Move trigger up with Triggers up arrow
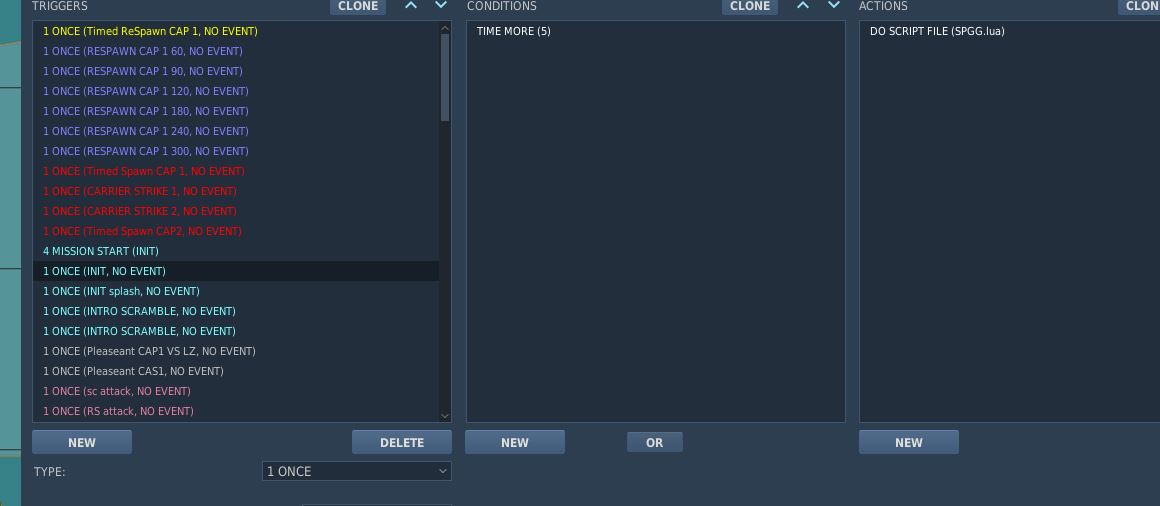Screen dimensions: 1160x506 coord(411,5)
